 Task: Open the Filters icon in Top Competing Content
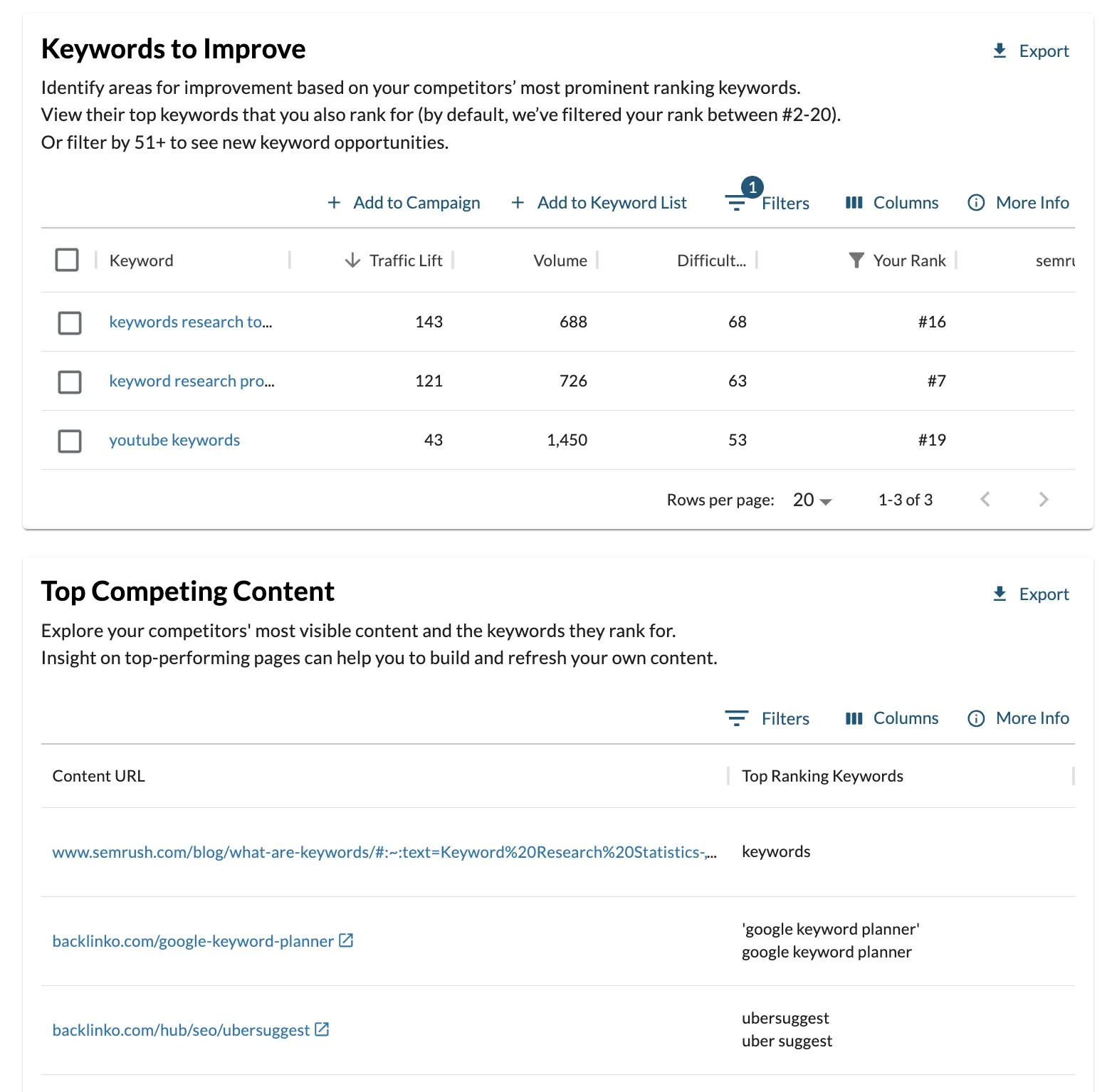coord(736,718)
